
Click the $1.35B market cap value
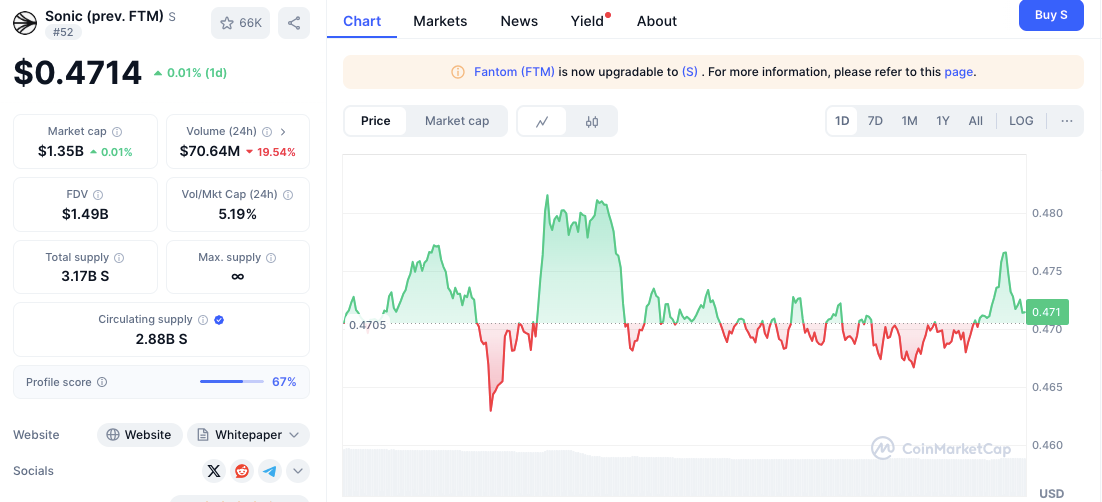tap(61, 151)
